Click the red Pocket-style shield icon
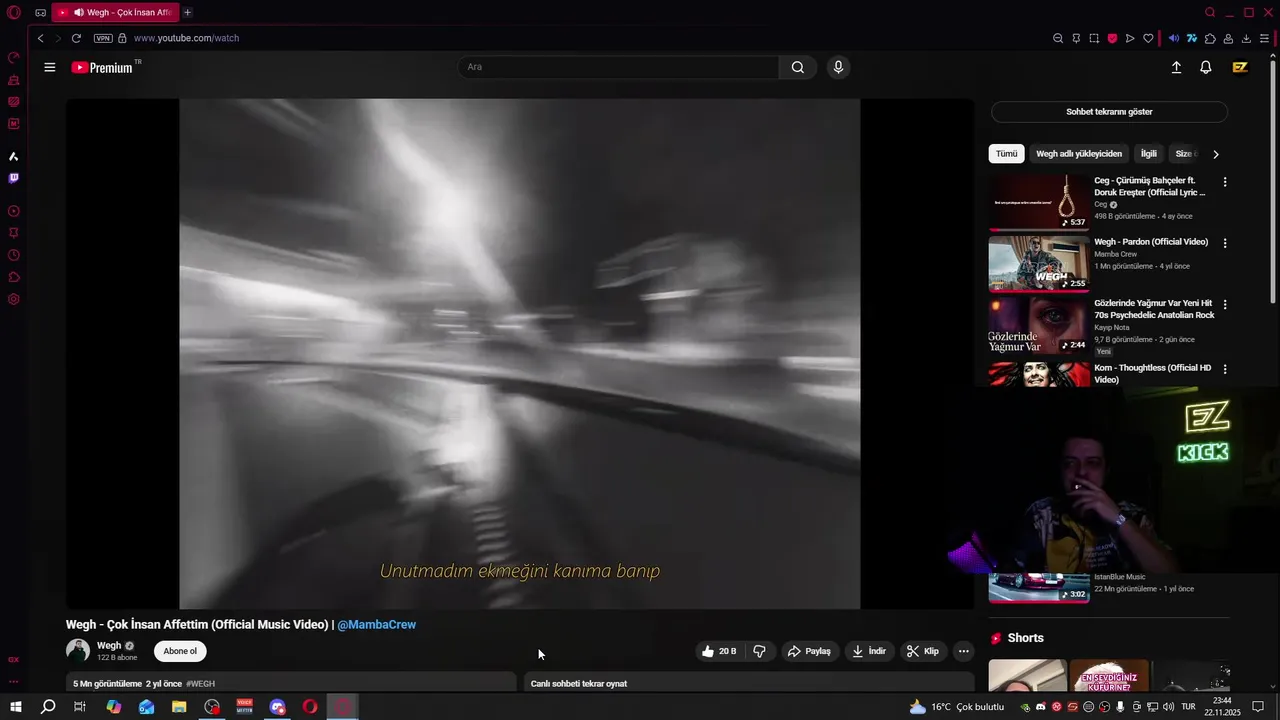 tap(1112, 38)
